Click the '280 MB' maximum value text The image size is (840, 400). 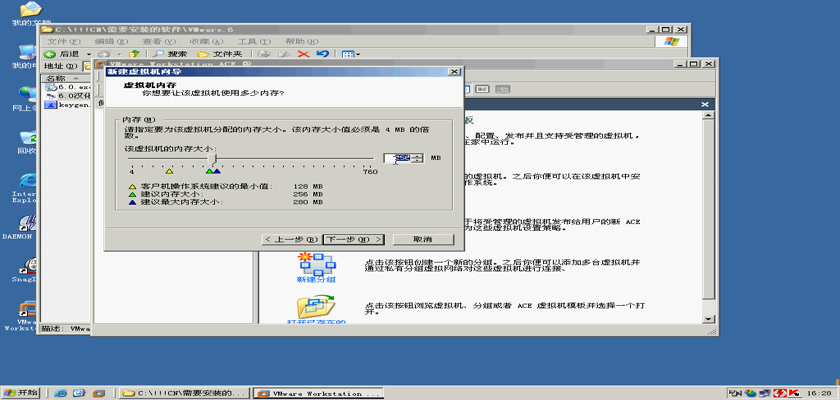(x=308, y=202)
